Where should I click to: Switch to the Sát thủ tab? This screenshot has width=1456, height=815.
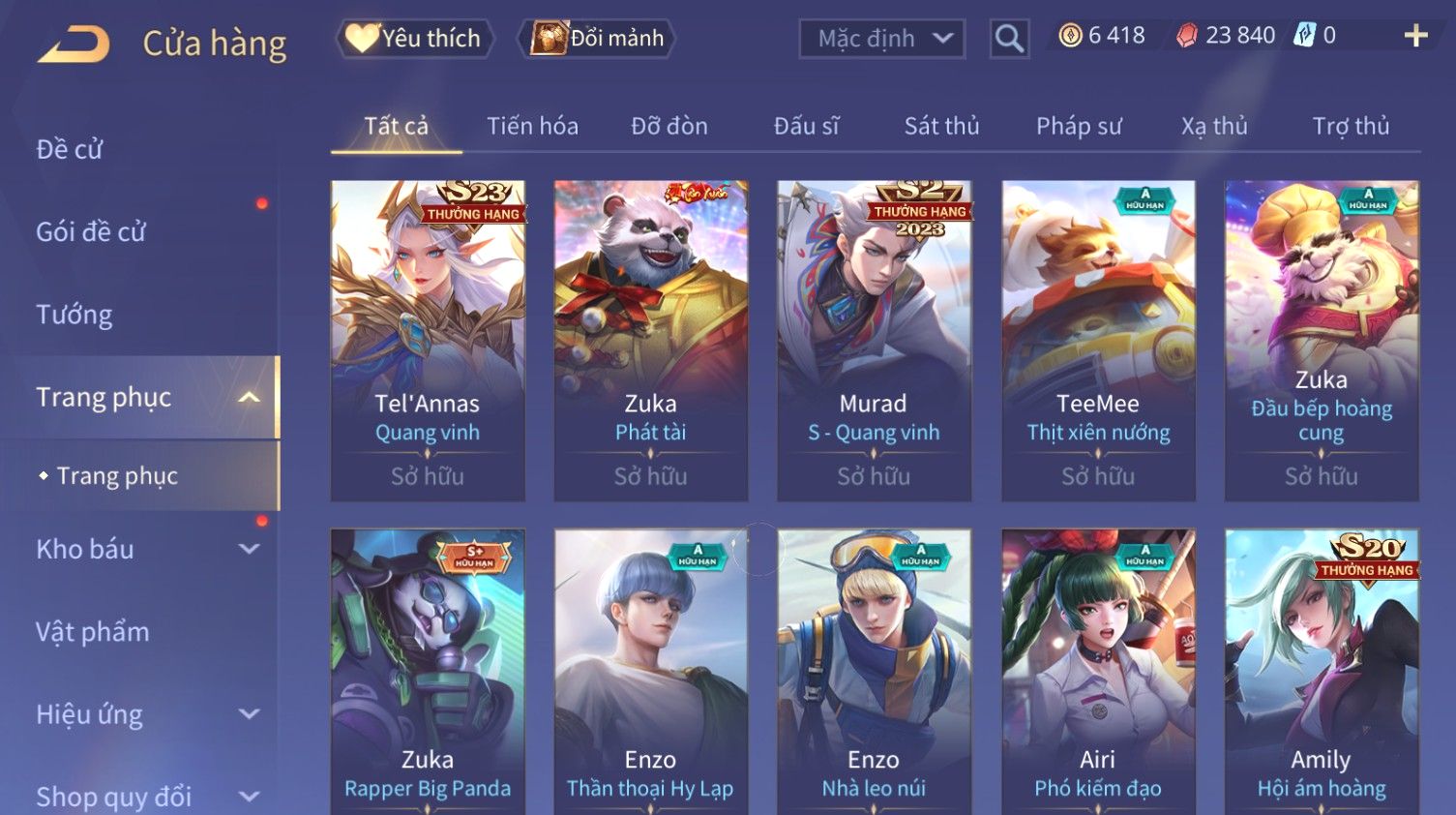(x=941, y=126)
